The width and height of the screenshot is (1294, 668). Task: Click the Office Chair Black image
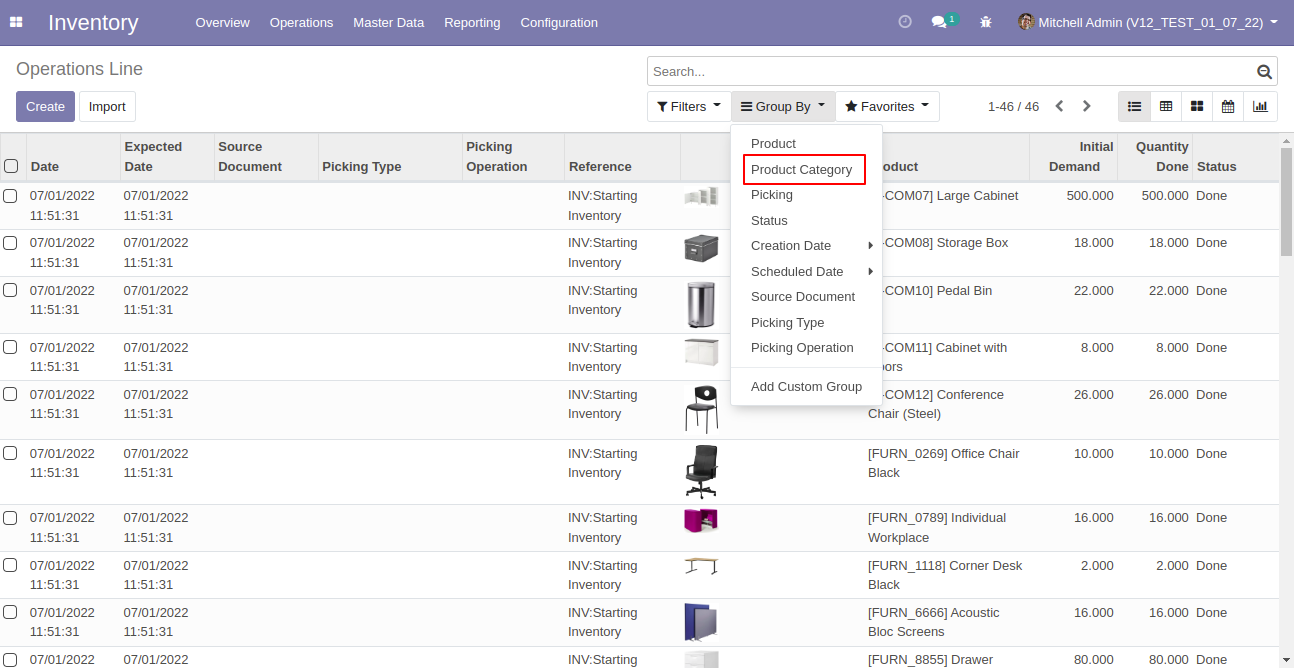pos(701,472)
